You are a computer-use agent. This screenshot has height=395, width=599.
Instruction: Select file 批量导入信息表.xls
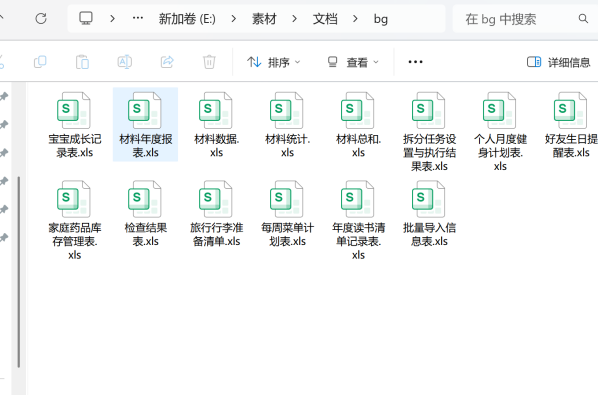click(429, 214)
